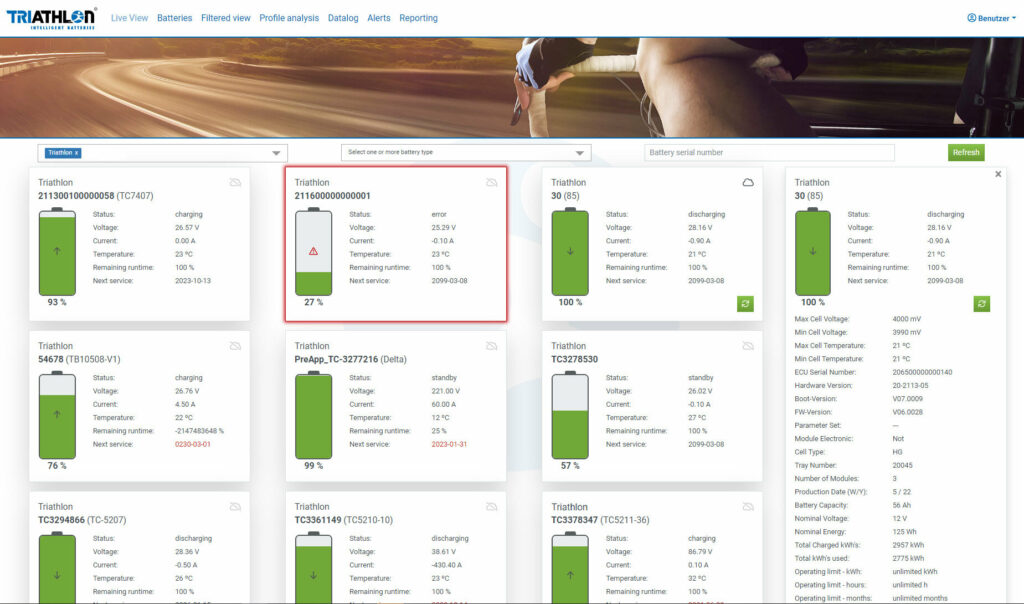
Task: Click the 221.00 V voltage value
Action: point(445,391)
